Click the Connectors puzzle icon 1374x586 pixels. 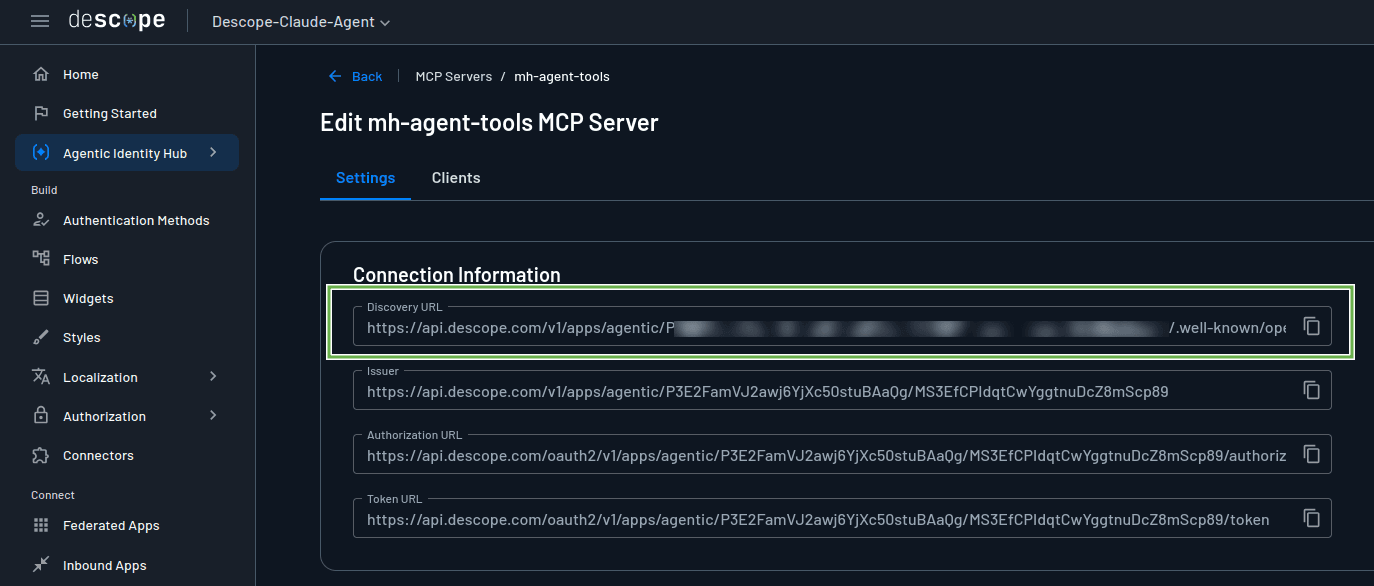[41, 455]
